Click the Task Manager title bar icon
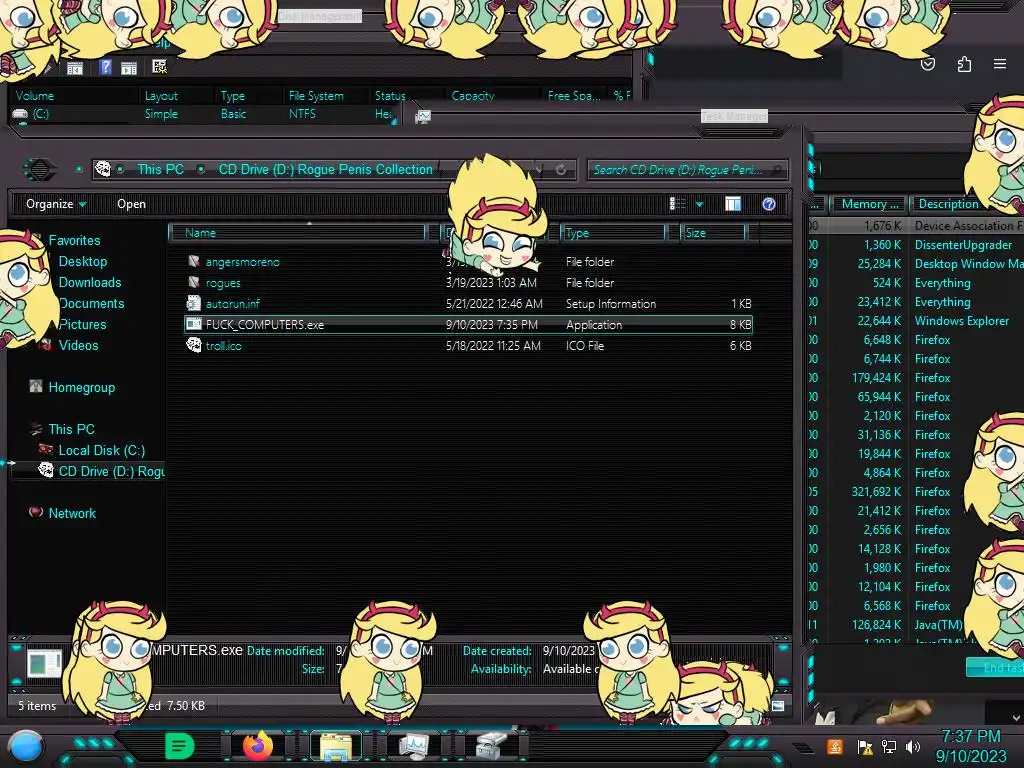The height and width of the screenshot is (768, 1024). 423,117
